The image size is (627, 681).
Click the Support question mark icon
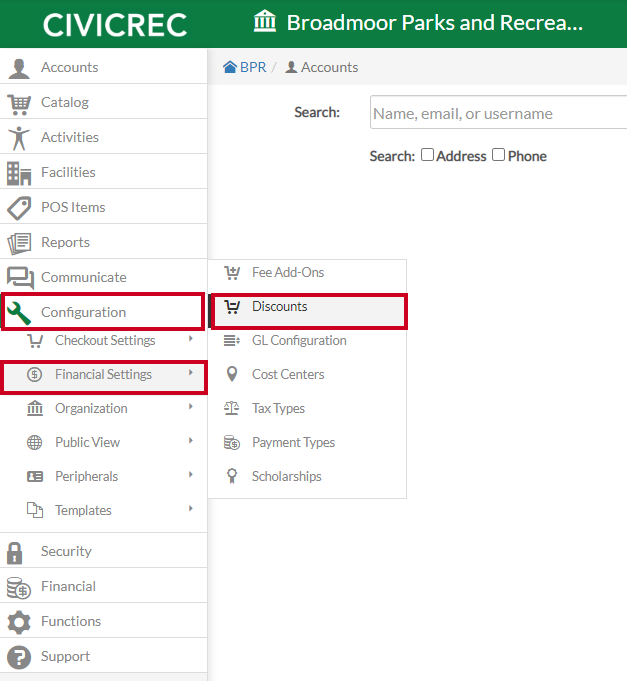[19, 657]
